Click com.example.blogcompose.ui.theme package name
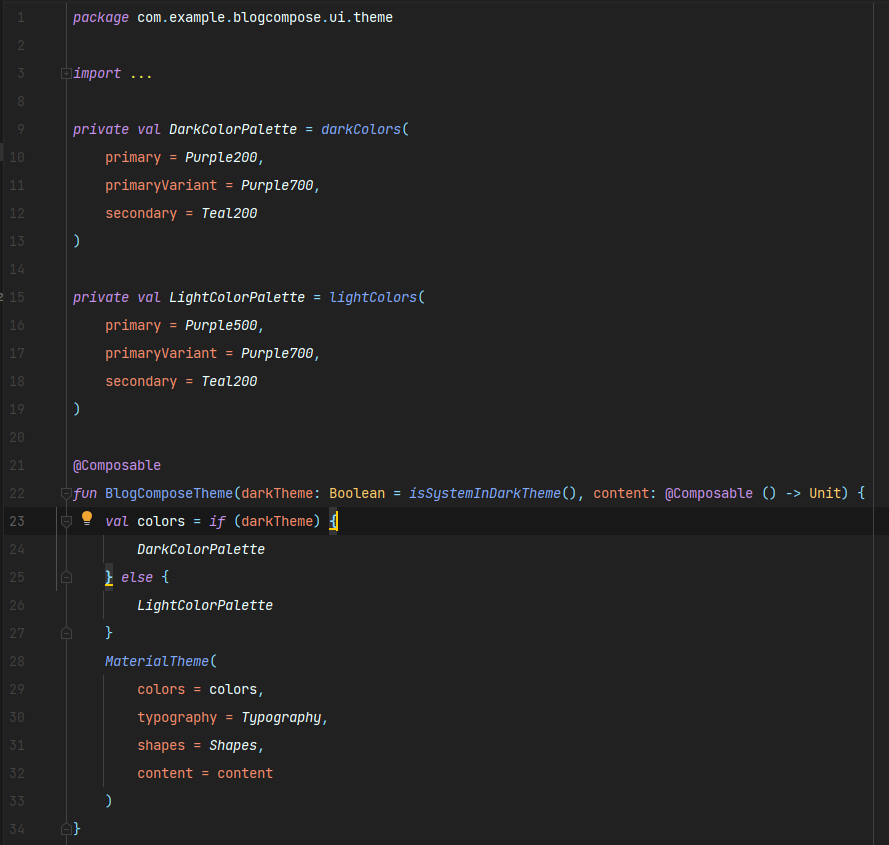This screenshot has height=845, width=889. (265, 18)
